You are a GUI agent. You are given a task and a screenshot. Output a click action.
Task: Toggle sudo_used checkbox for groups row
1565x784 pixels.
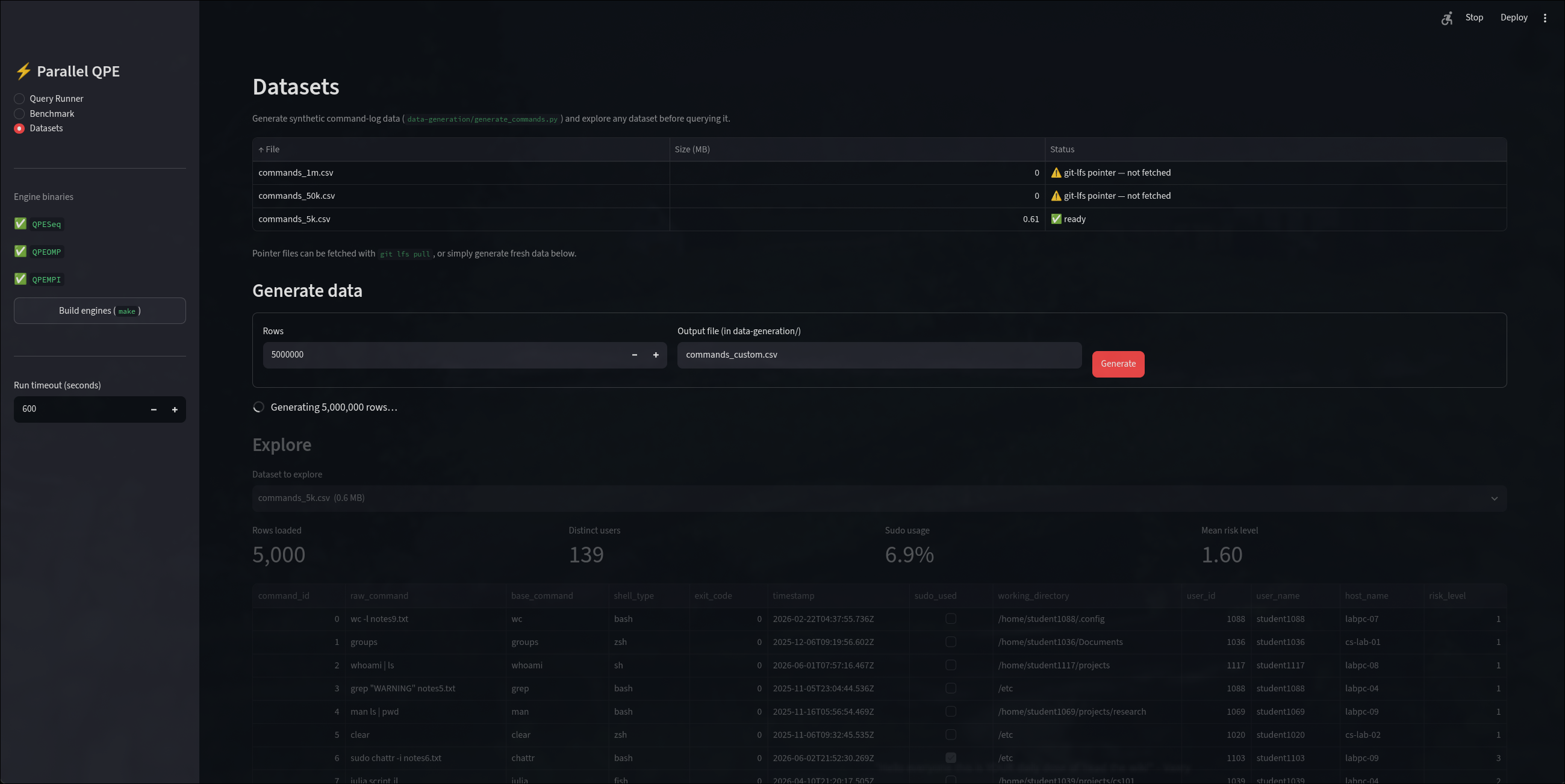point(951,642)
